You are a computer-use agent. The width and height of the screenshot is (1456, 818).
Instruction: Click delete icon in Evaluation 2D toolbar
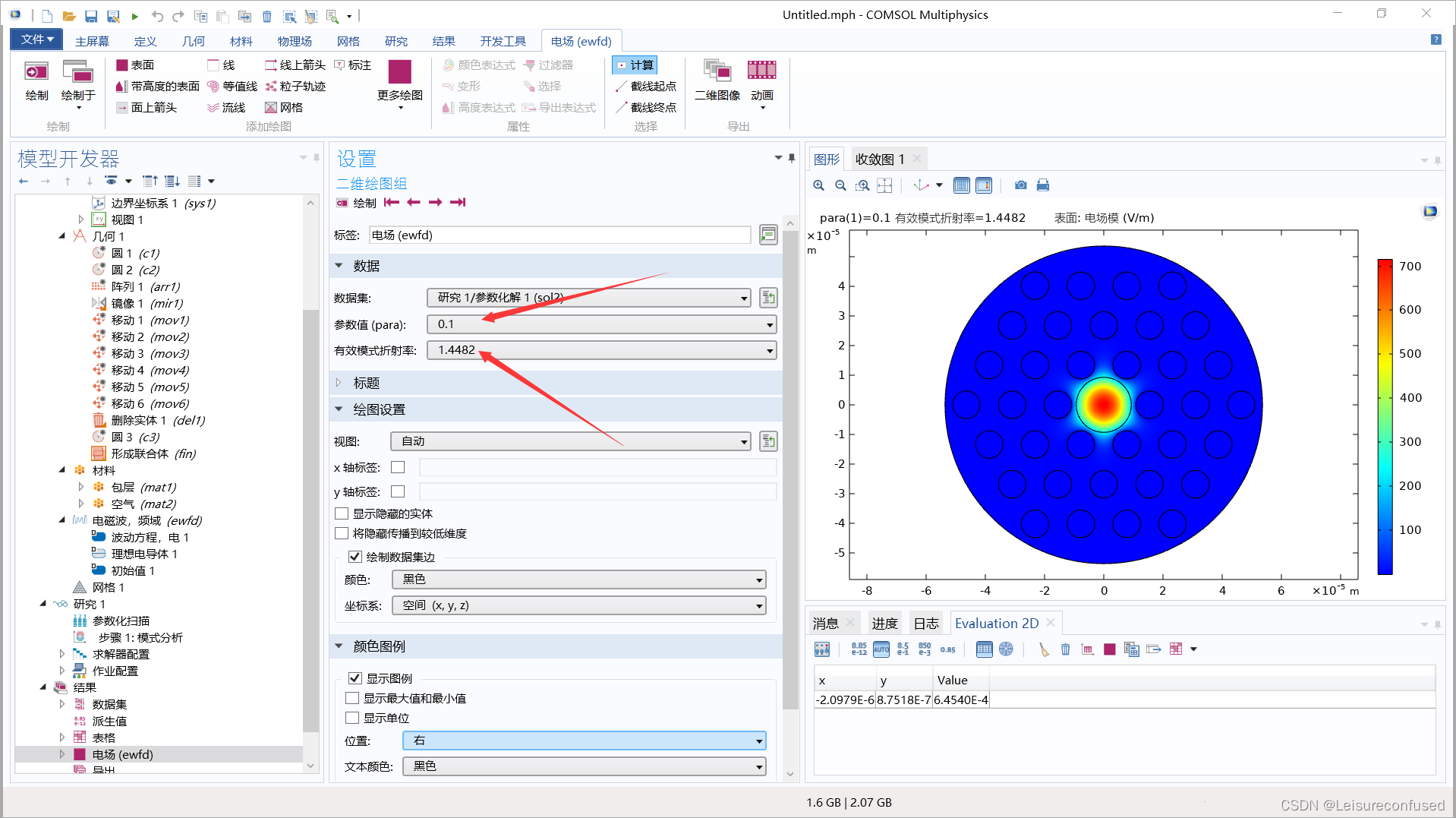pyautogui.click(x=1065, y=649)
